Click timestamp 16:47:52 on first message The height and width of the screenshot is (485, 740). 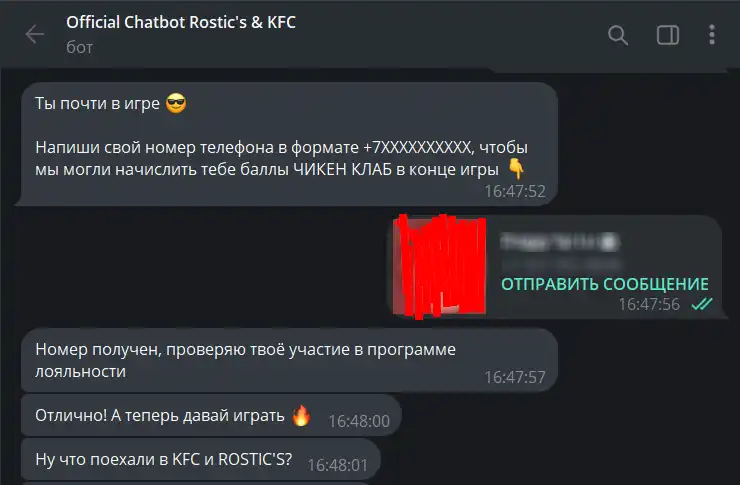515,191
